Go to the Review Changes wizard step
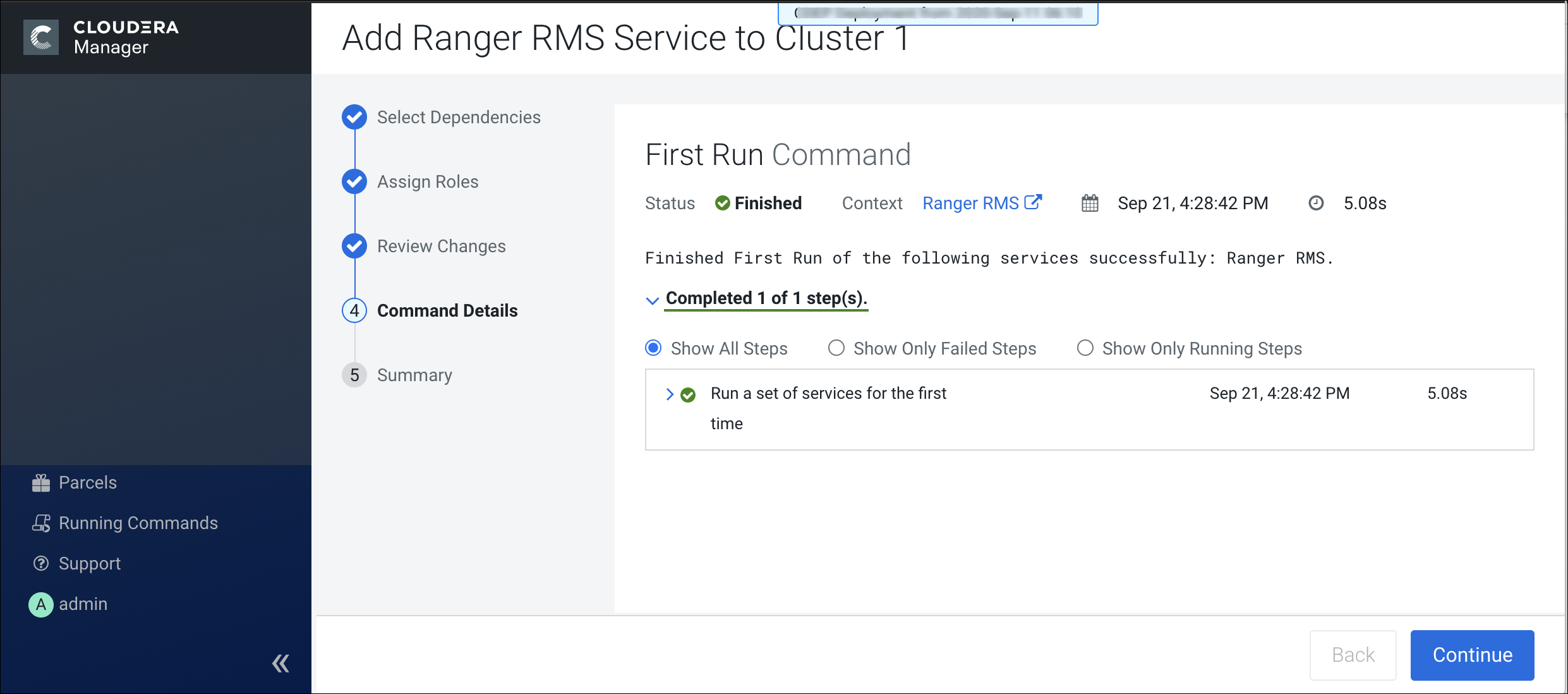Viewport: 1568px width, 694px height. point(441,247)
